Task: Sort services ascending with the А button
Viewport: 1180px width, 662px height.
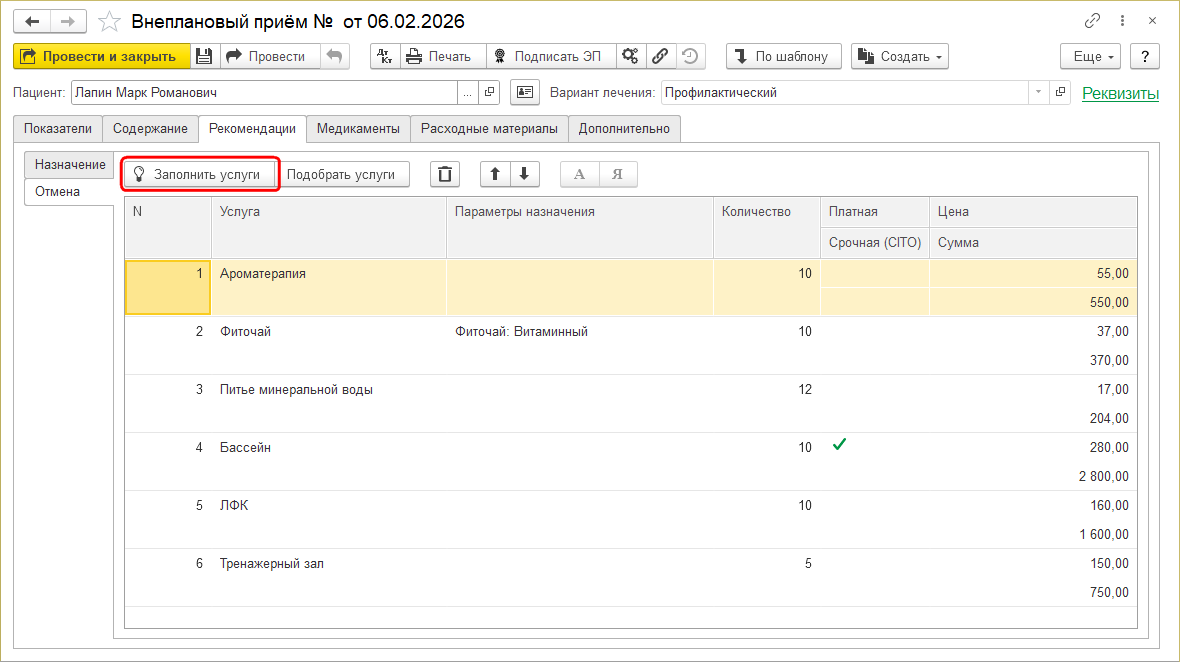Action: click(579, 175)
